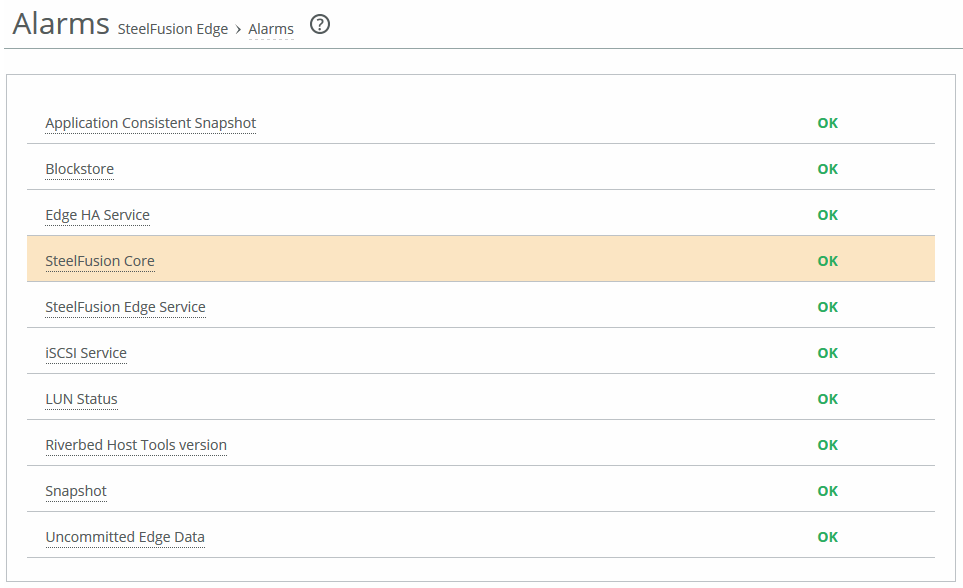
Task: Open the Blockstore alarm link
Action: 80,169
